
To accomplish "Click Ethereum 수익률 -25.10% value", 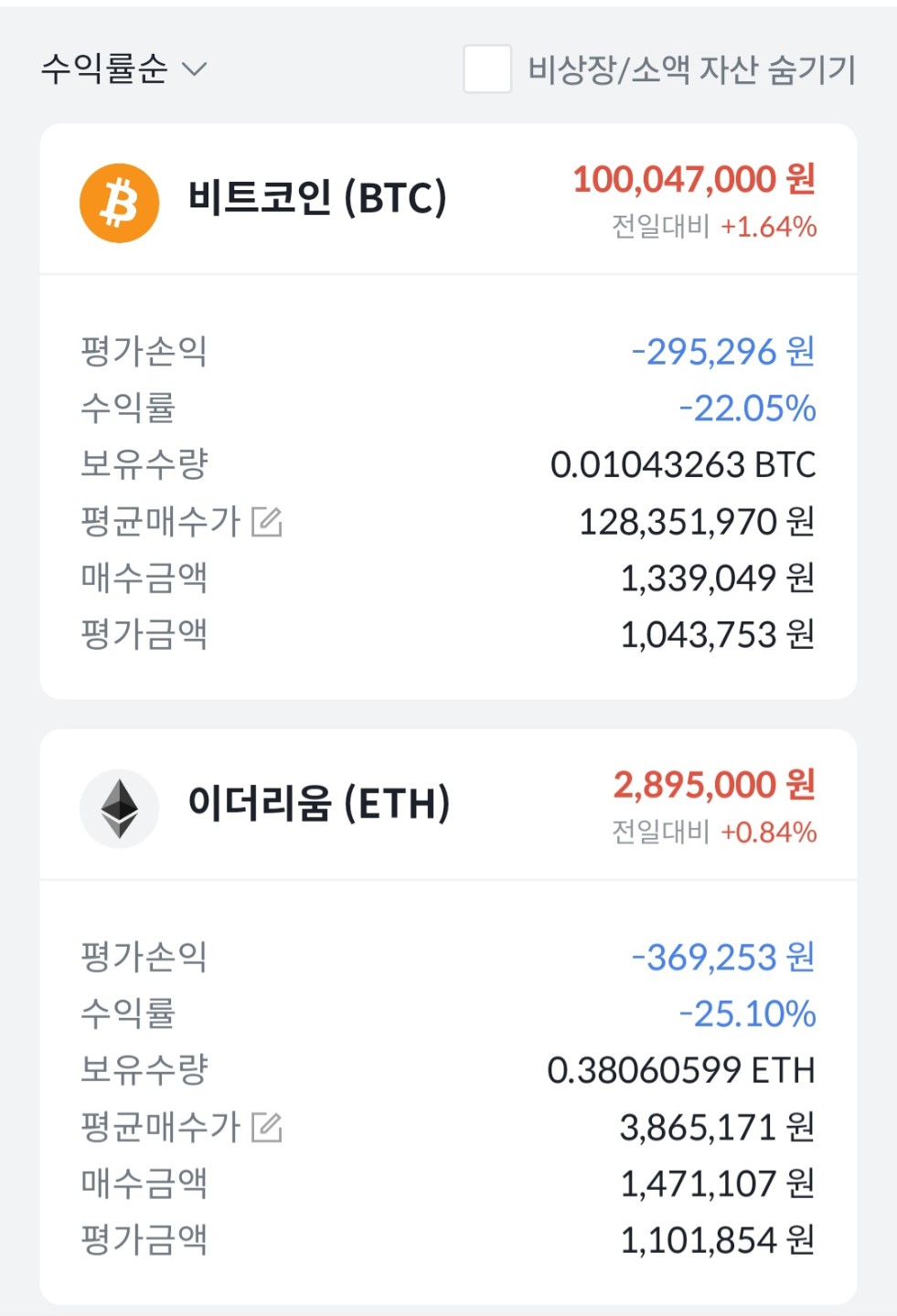I will tap(747, 1014).
